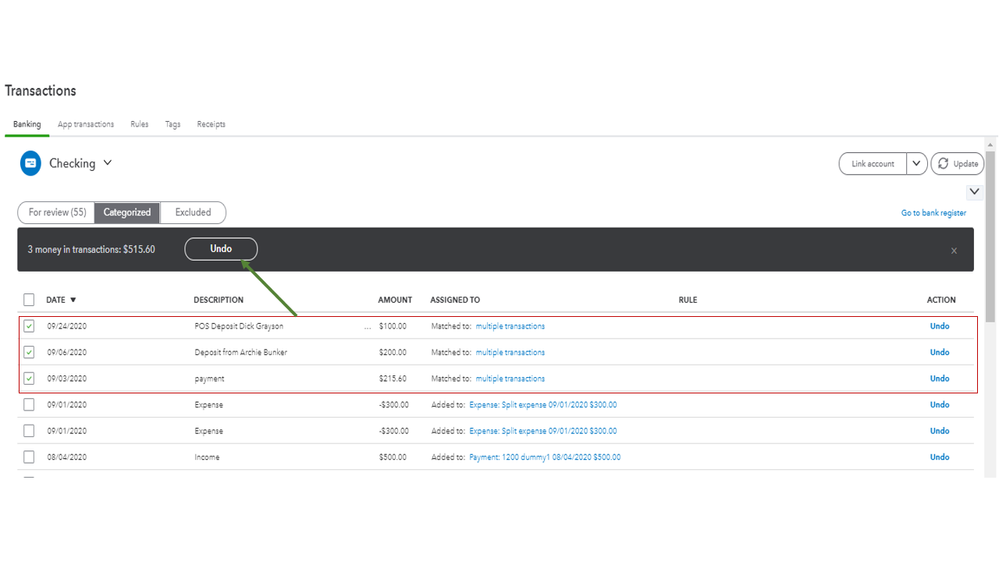Undo the 09/03/2020 payment row
Image resolution: width=999 pixels, height=562 pixels.
[x=940, y=378]
